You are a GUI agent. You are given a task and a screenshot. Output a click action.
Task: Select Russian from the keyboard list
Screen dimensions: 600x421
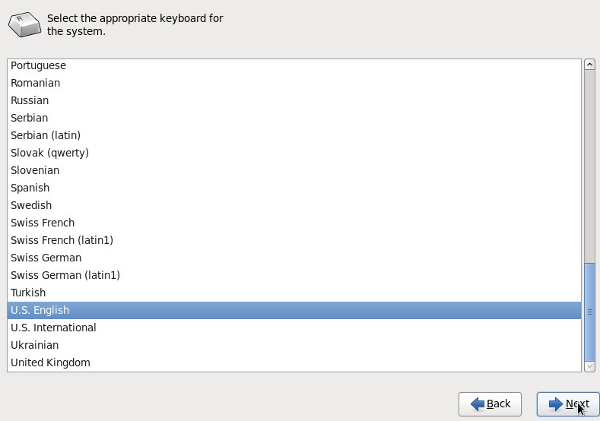coord(294,100)
